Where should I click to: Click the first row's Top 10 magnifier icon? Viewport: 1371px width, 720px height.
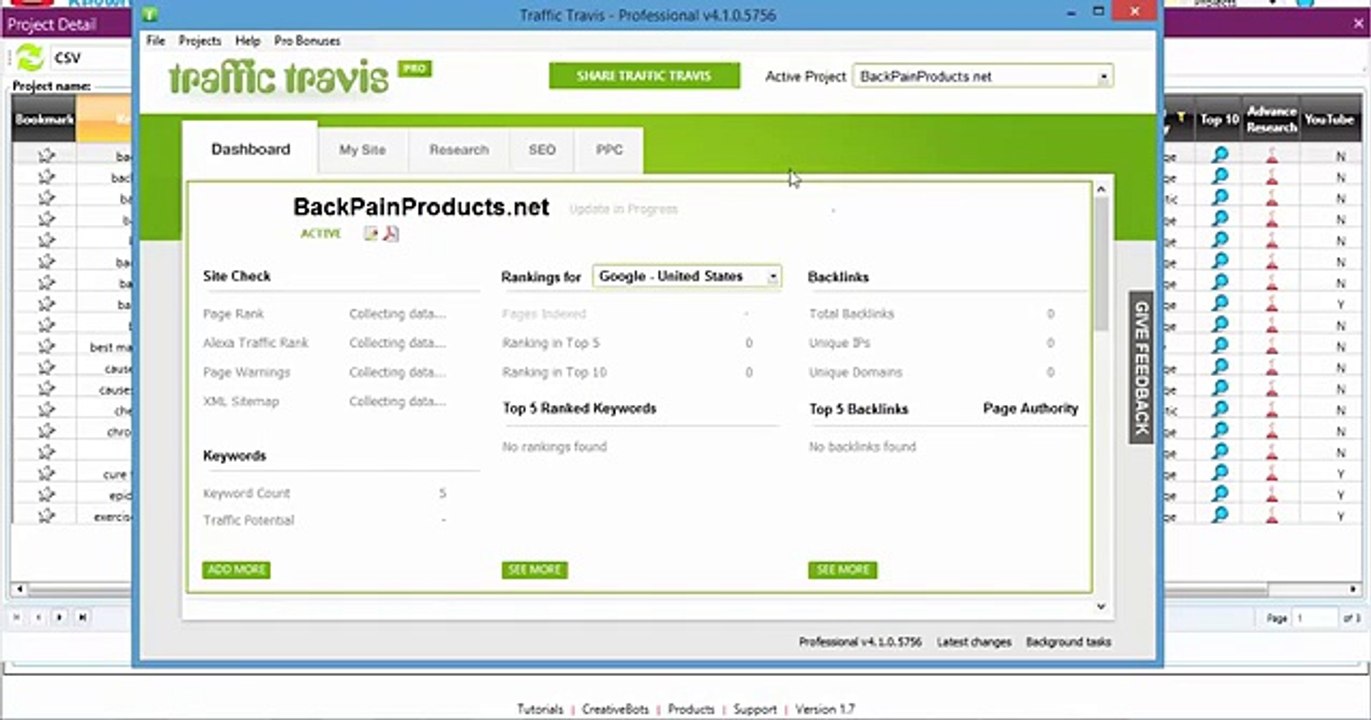pyautogui.click(x=1219, y=155)
